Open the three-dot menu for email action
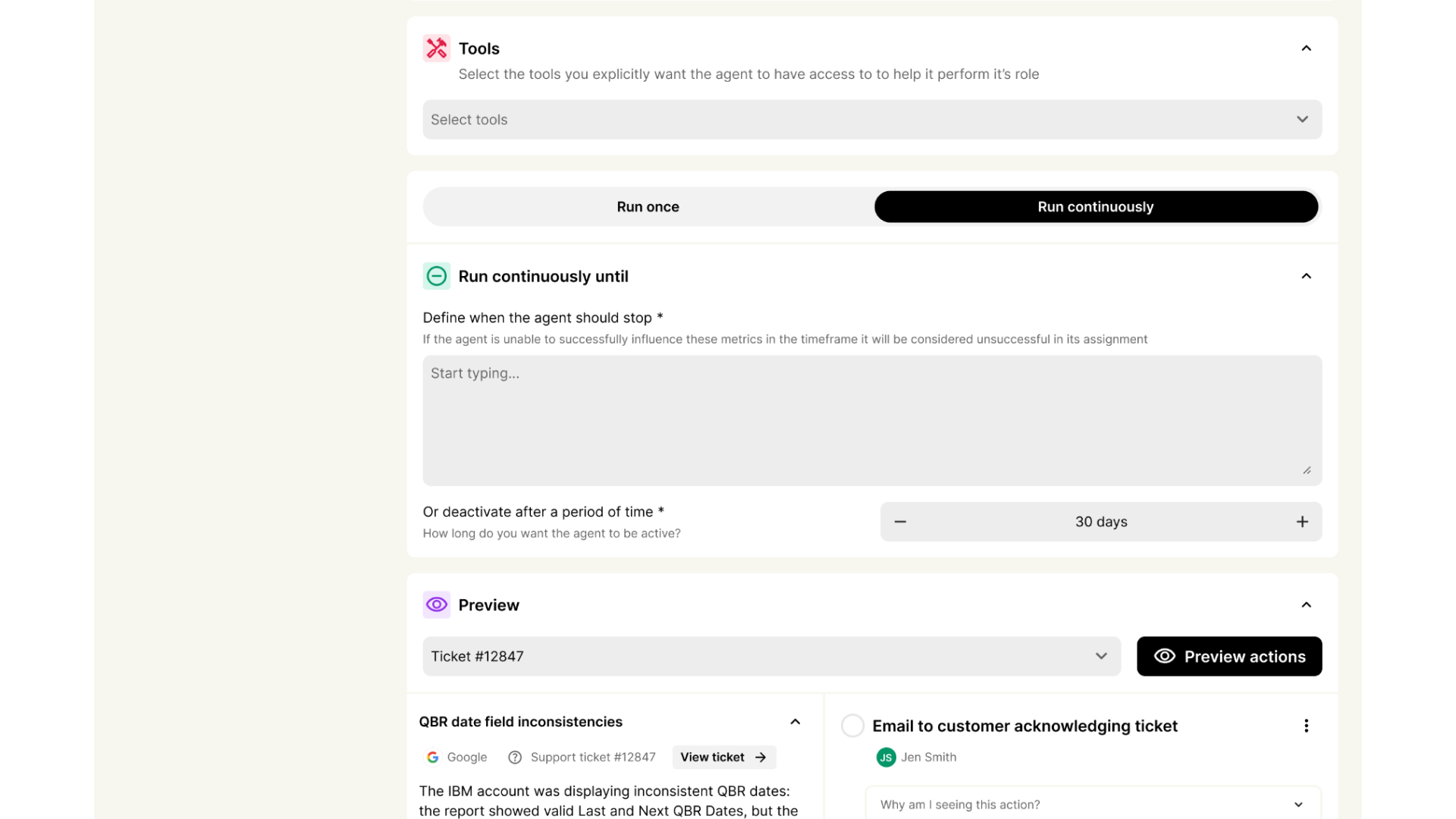Viewport: 1456px width, 819px height. (1306, 726)
